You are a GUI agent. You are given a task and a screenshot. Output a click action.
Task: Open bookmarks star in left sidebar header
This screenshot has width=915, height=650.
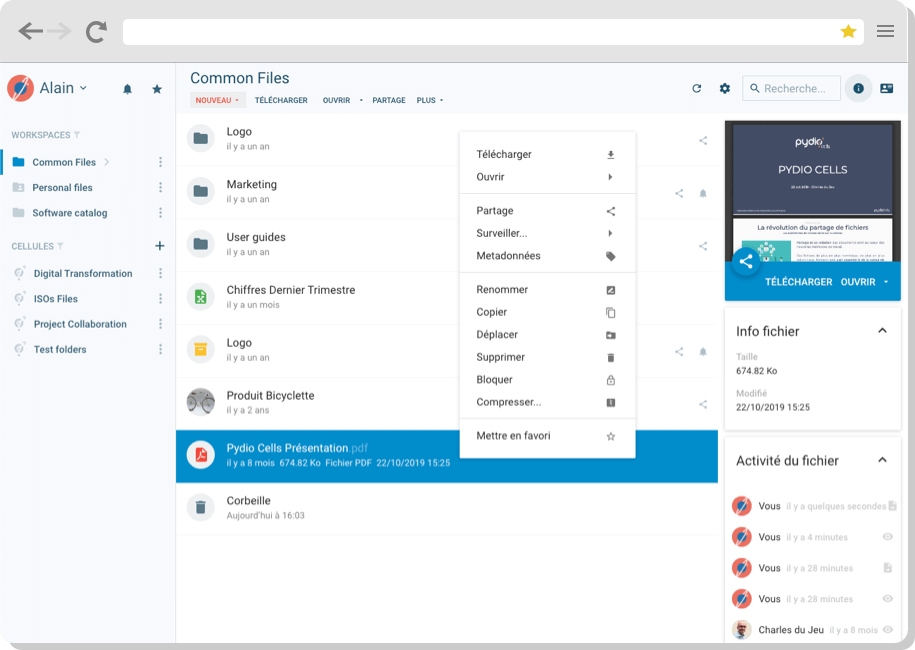pyautogui.click(x=157, y=89)
